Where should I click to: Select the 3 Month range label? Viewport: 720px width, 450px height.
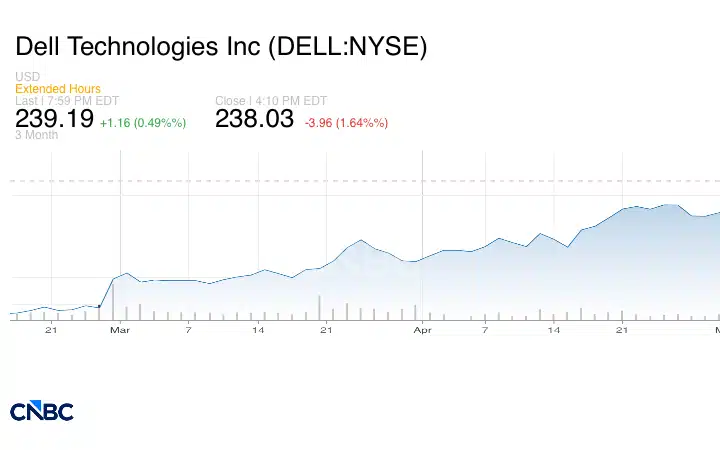click(x=36, y=135)
